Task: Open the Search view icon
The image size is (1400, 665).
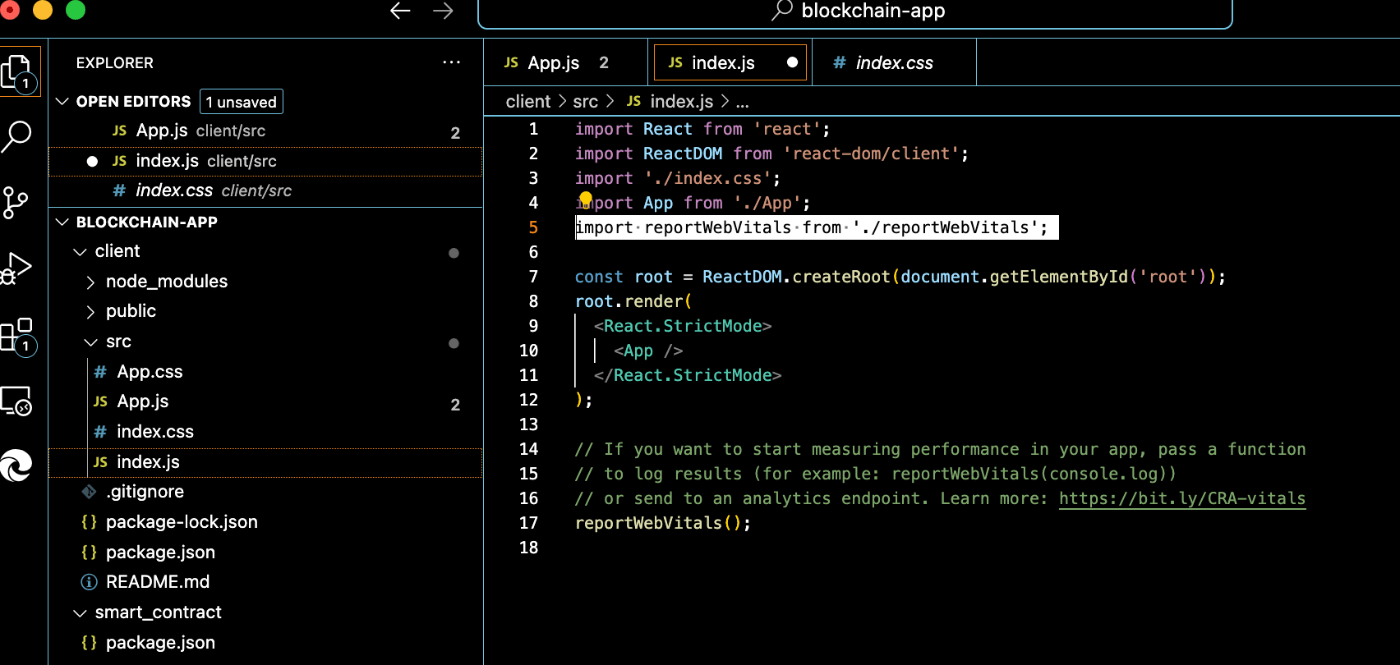Action: tap(17, 136)
